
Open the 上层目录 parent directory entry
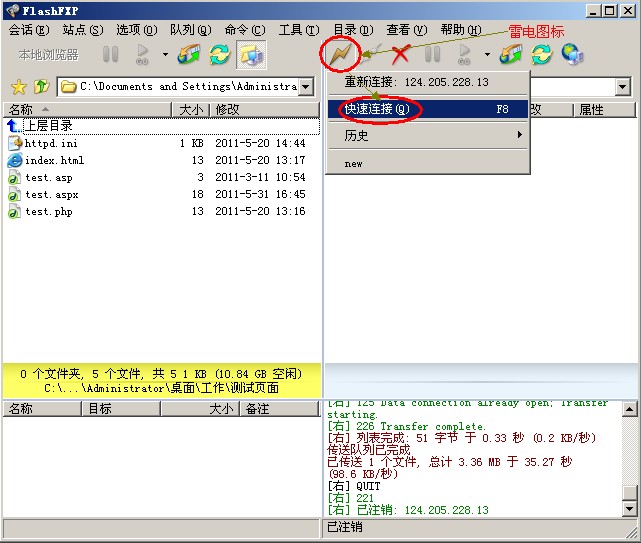[x=48, y=126]
